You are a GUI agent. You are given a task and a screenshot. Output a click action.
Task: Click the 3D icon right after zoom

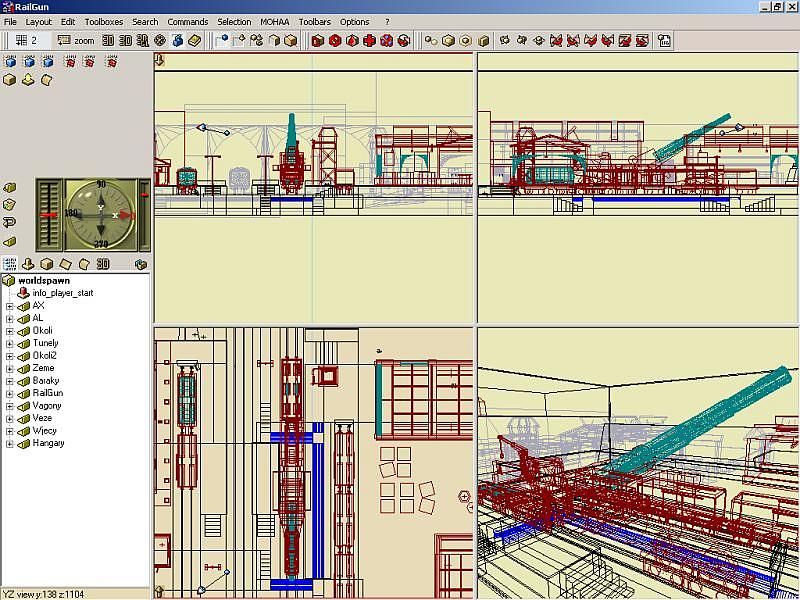coord(108,40)
